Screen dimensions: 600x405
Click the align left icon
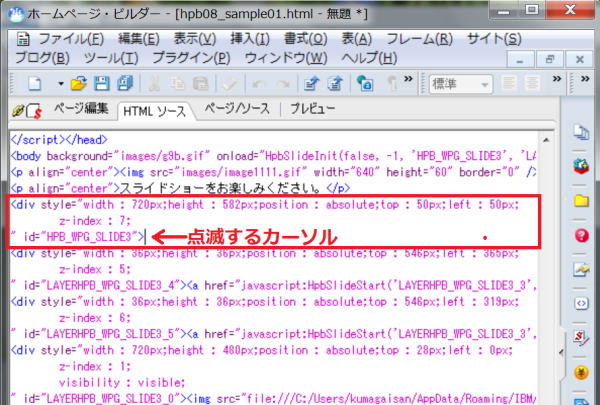coord(509,83)
